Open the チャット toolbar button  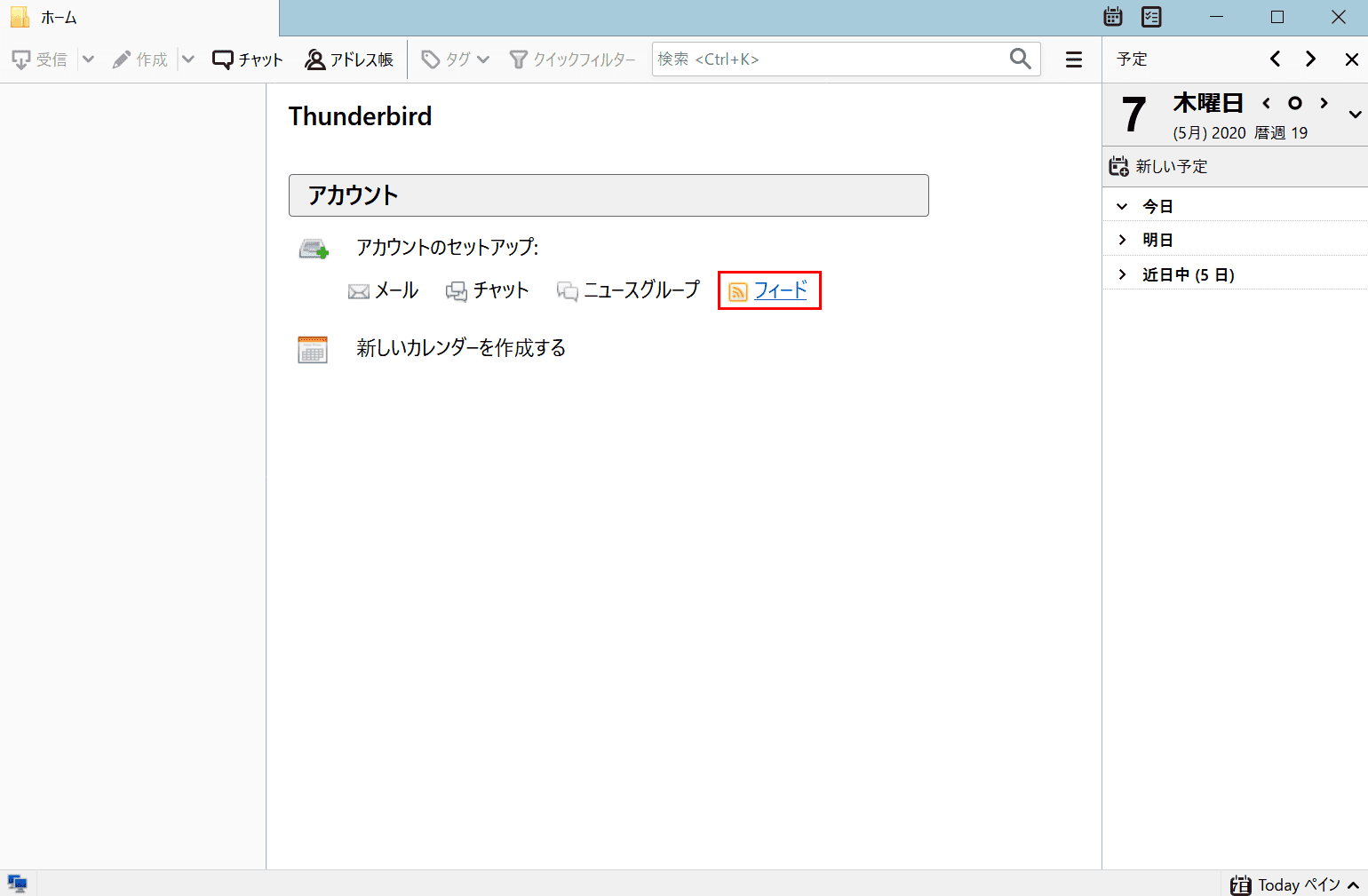click(x=248, y=59)
